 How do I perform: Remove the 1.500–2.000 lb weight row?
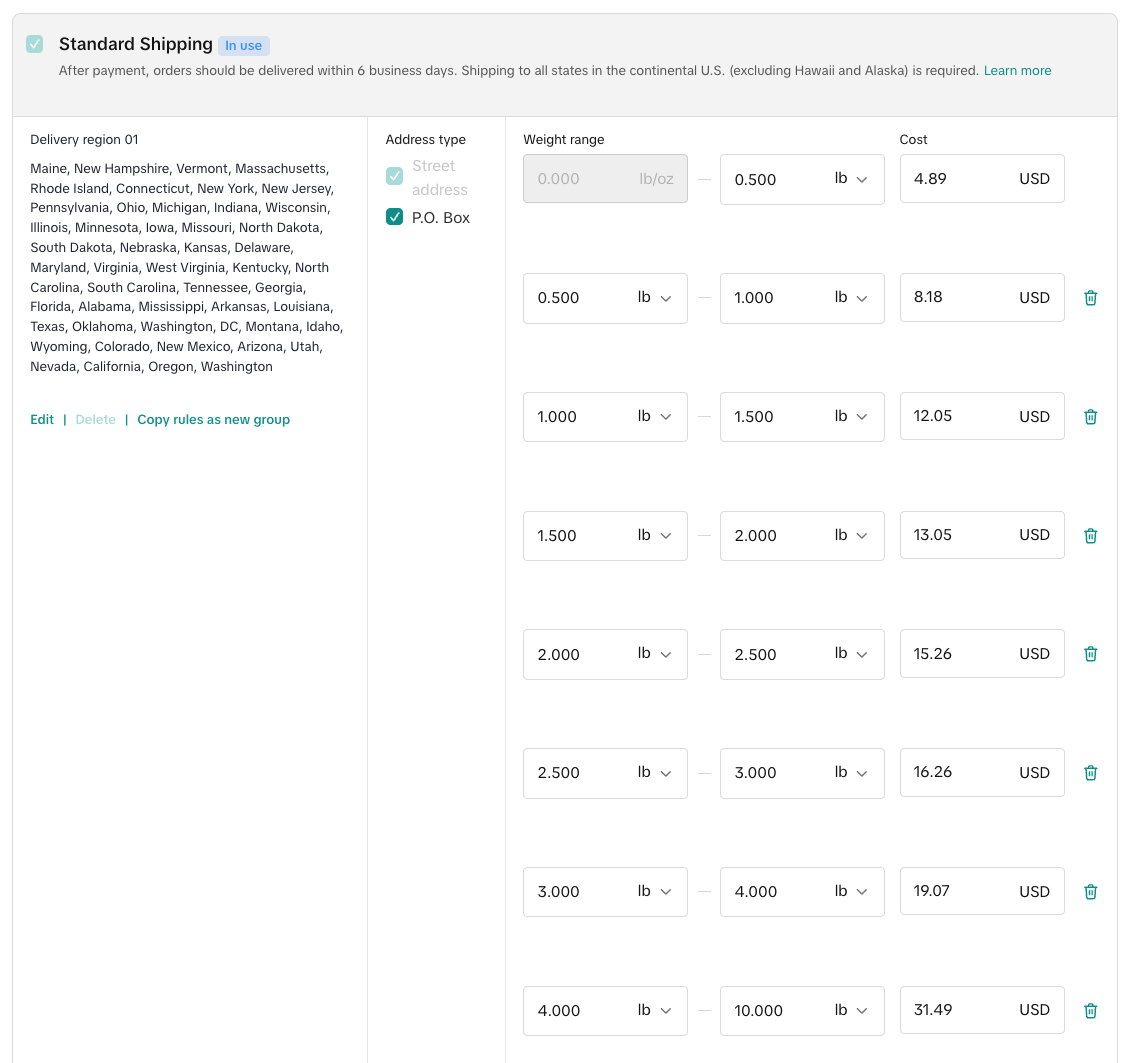coord(1090,535)
